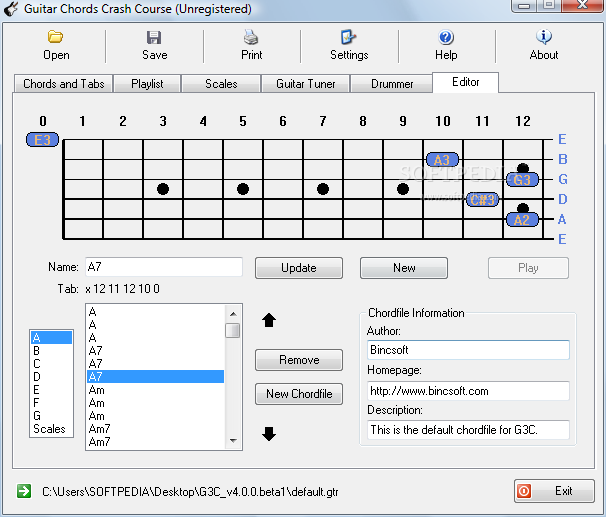
Task: Select key F in the root list
Action: coord(51,403)
